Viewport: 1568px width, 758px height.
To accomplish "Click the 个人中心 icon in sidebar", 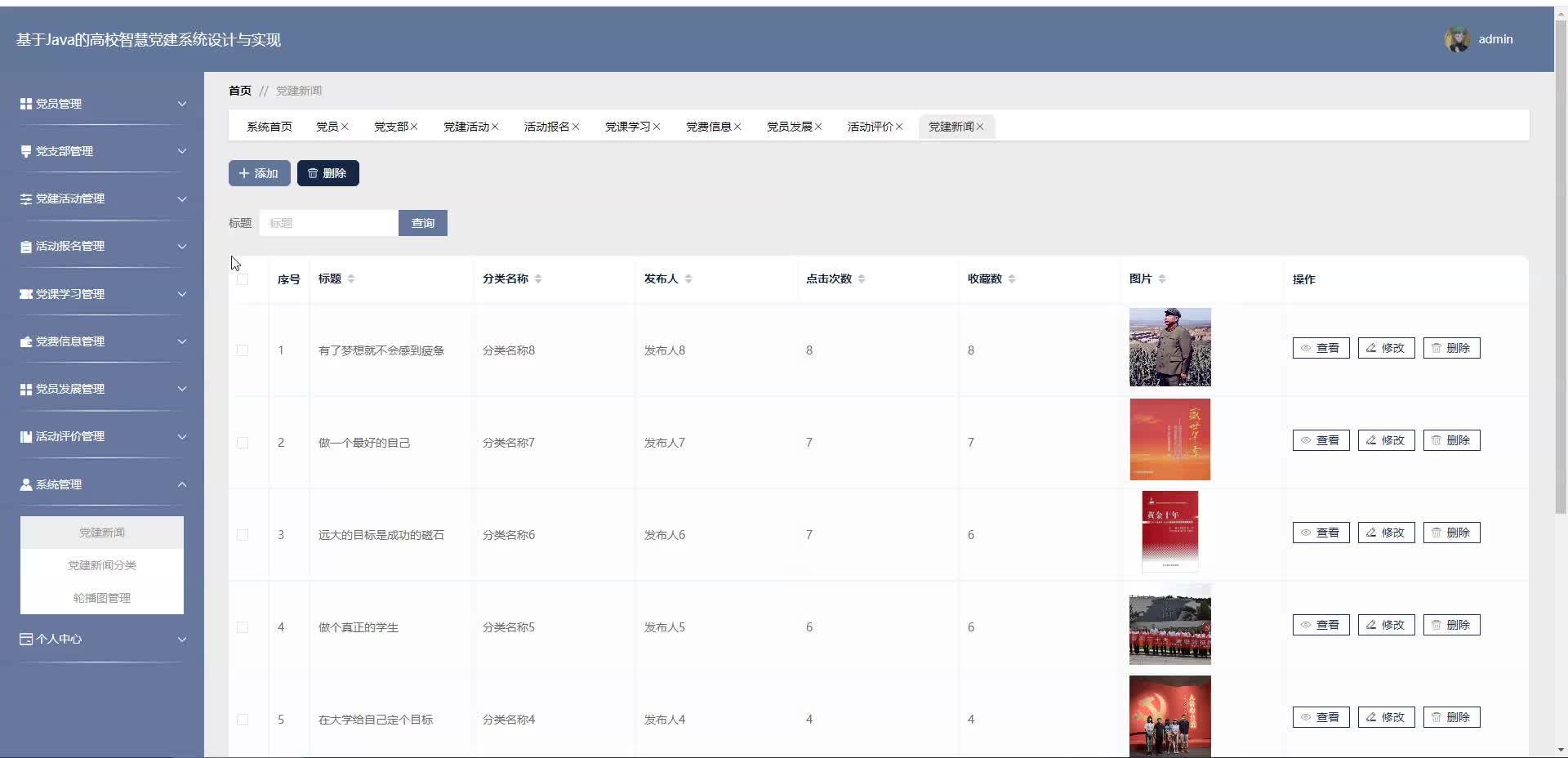I will [26, 639].
